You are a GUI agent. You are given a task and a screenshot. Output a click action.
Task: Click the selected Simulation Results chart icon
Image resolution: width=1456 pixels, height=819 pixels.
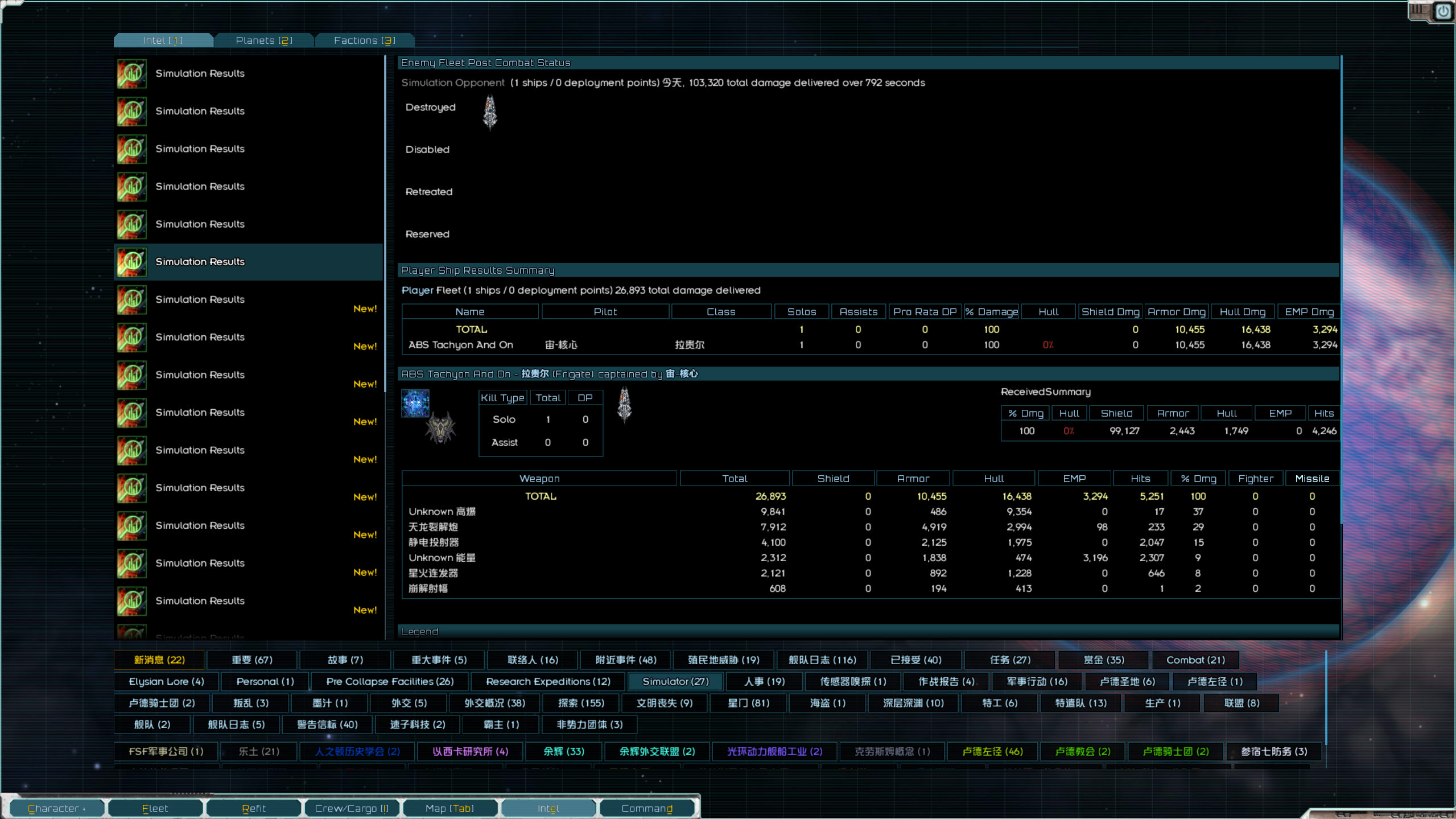click(x=132, y=262)
